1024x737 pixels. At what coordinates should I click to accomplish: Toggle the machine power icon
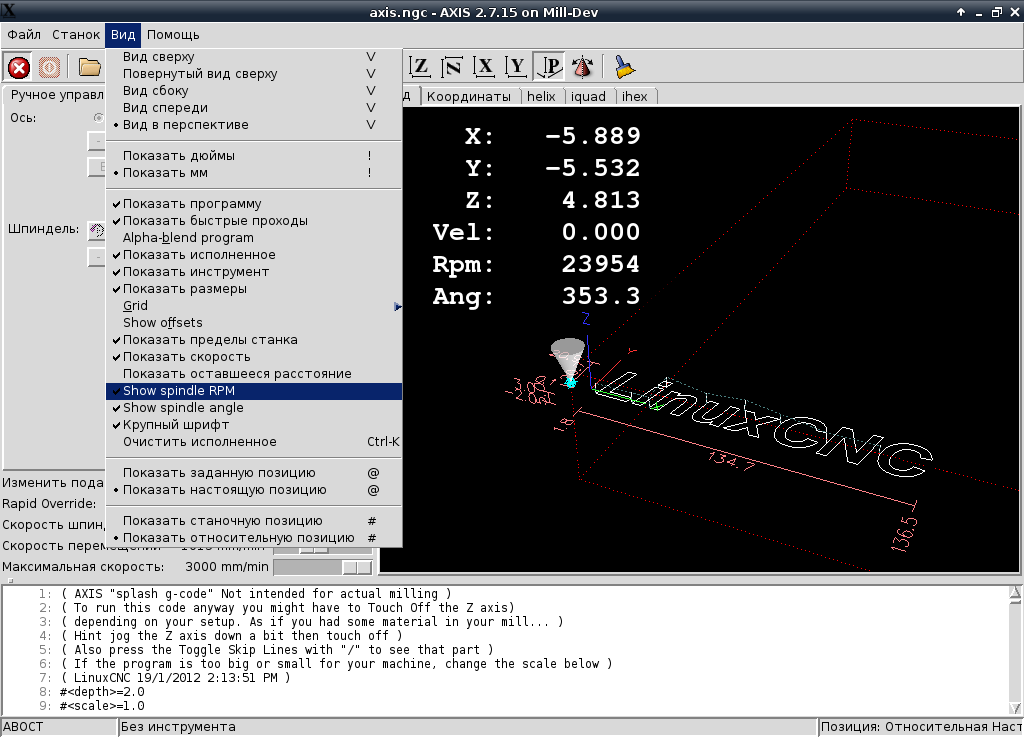50,68
